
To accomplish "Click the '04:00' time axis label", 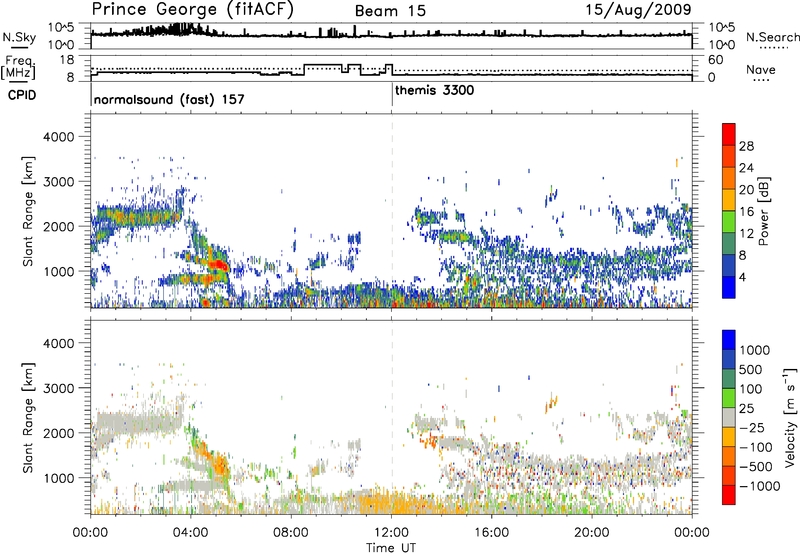I will 191,533.
